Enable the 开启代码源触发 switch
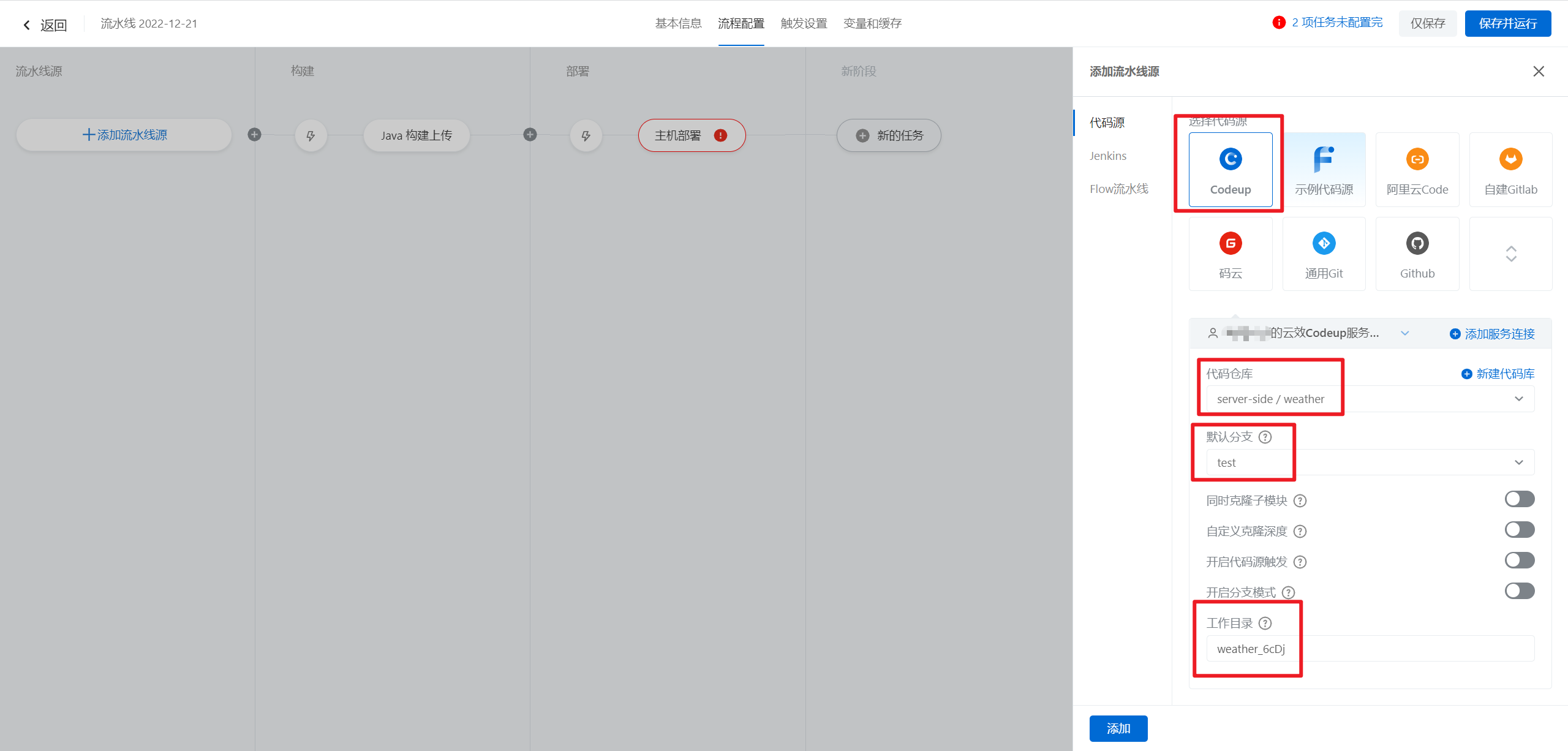This screenshot has width=1568, height=751. click(1519, 560)
